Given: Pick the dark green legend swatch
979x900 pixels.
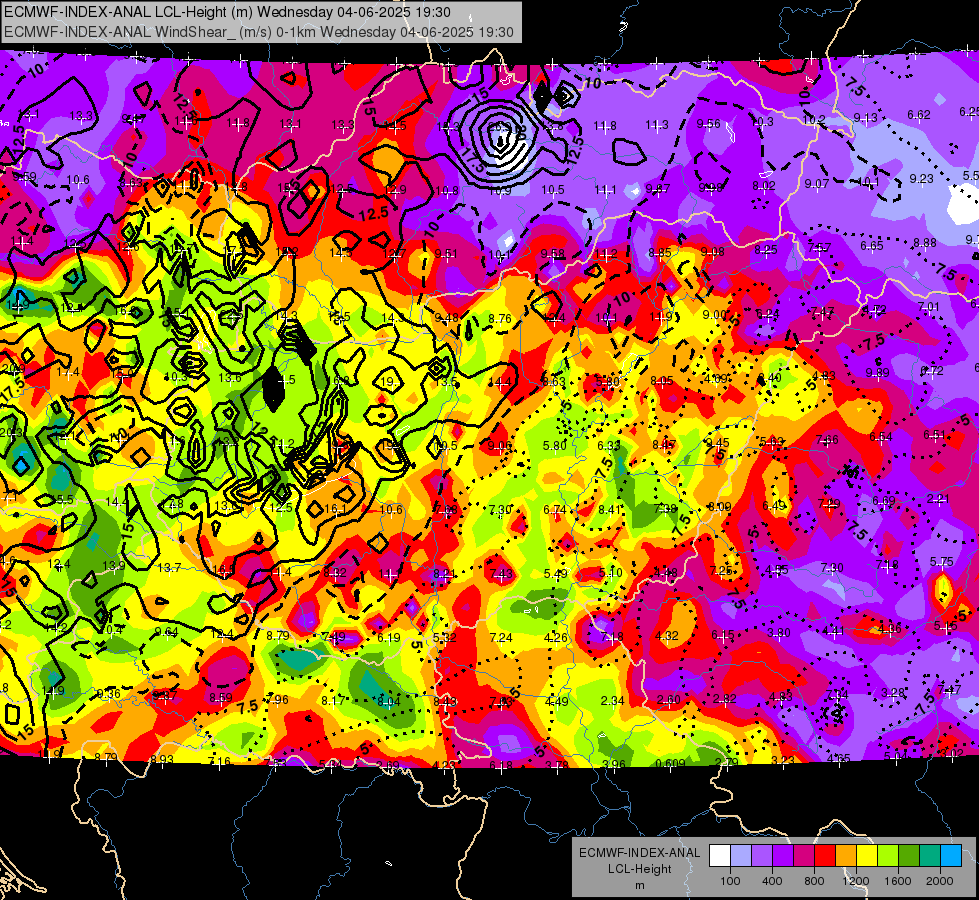Looking at the screenshot, I should (909, 856).
